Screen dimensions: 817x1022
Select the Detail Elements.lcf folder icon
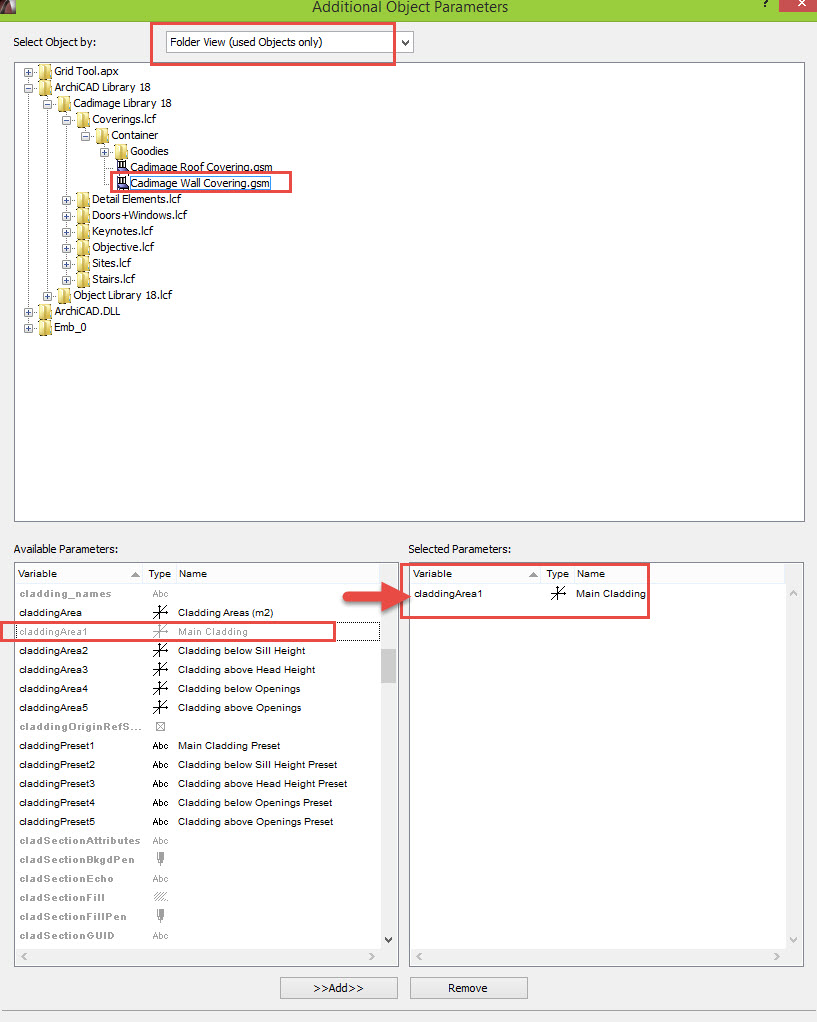coord(83,199)
